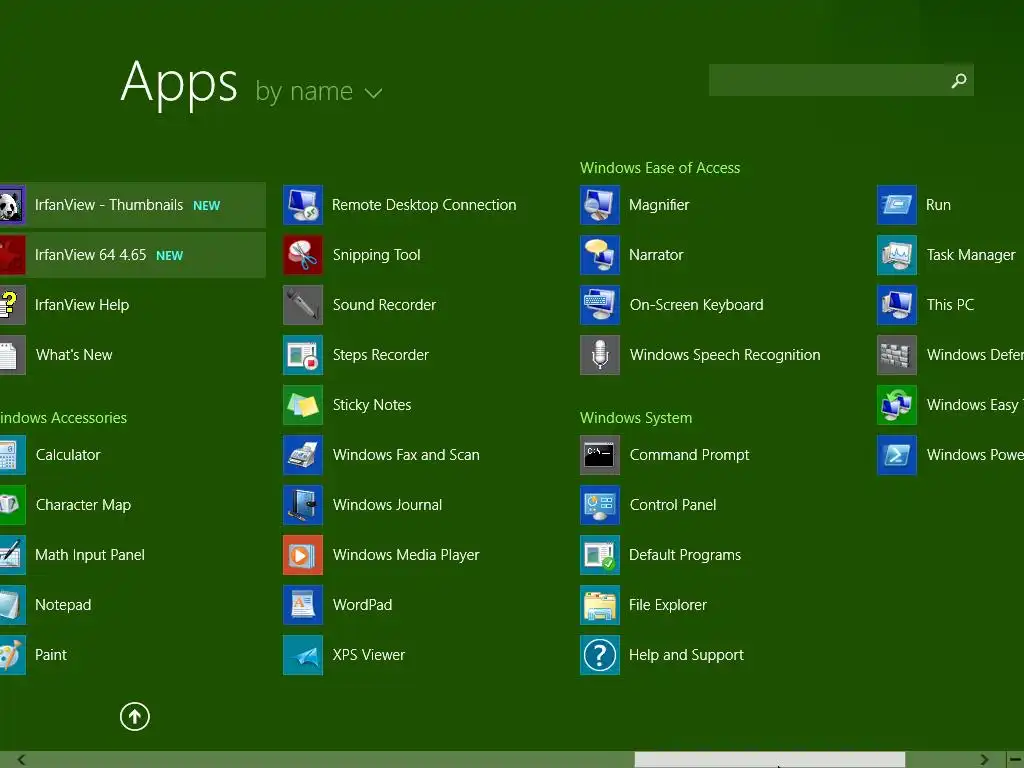Click the File Explorer icon
This screenshot has height=768, width=1024.
pyautogui.click(x=600, y=605)
